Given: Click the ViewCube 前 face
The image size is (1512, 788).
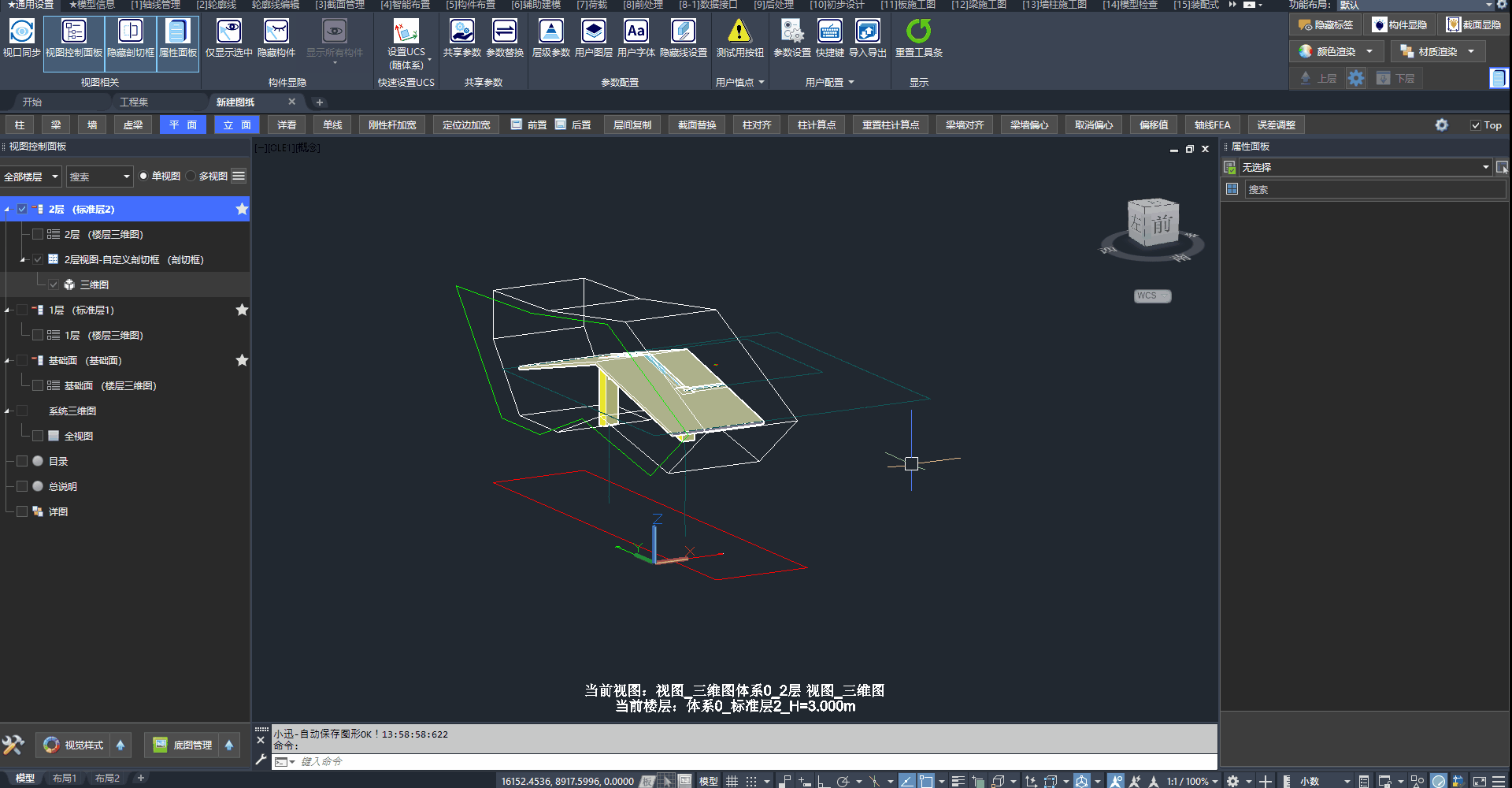Looking at the screenshot, I should [1162, 225].
